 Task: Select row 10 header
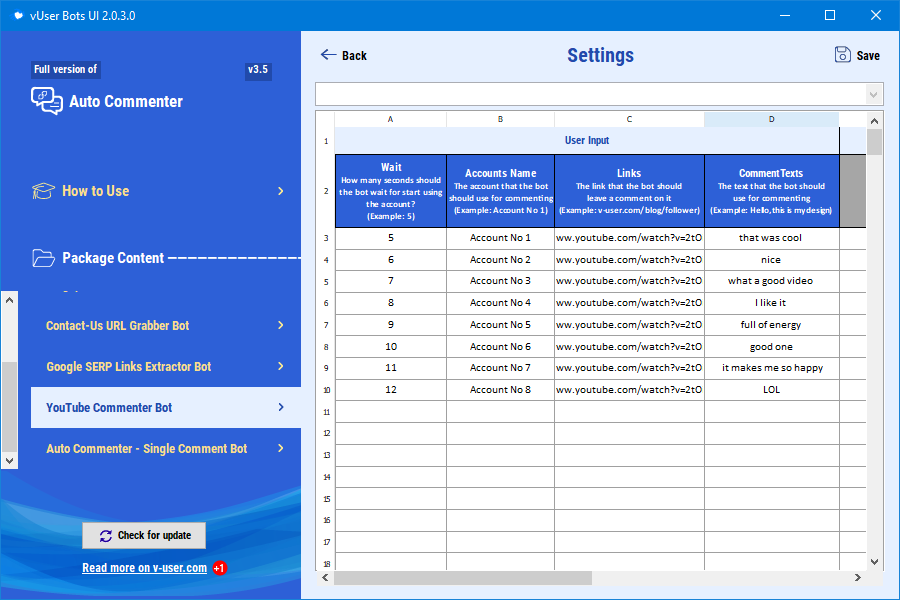tap(326, 390)
